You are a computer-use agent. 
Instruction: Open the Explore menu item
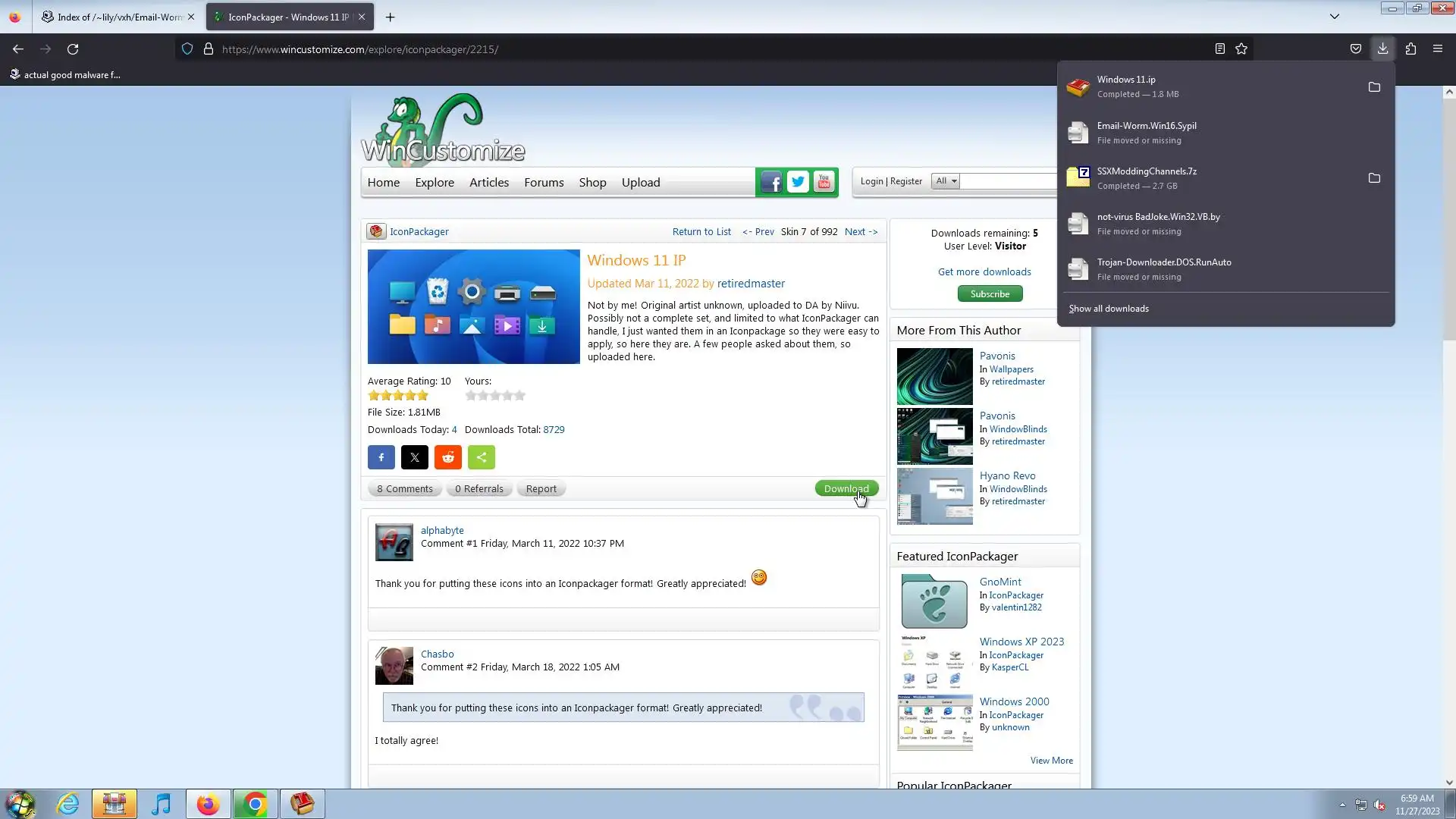coord(434,183)
